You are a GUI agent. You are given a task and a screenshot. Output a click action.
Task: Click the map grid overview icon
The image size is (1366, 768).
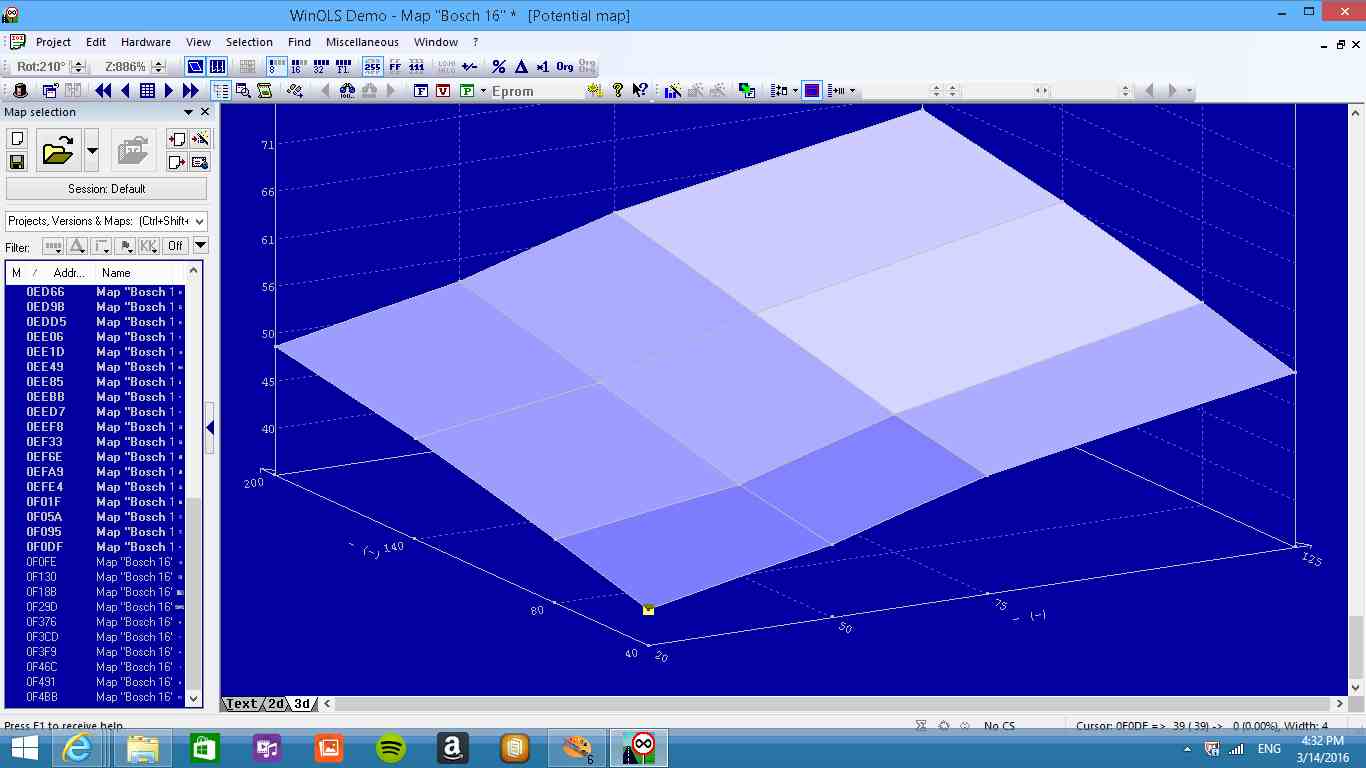click(147, 91)
